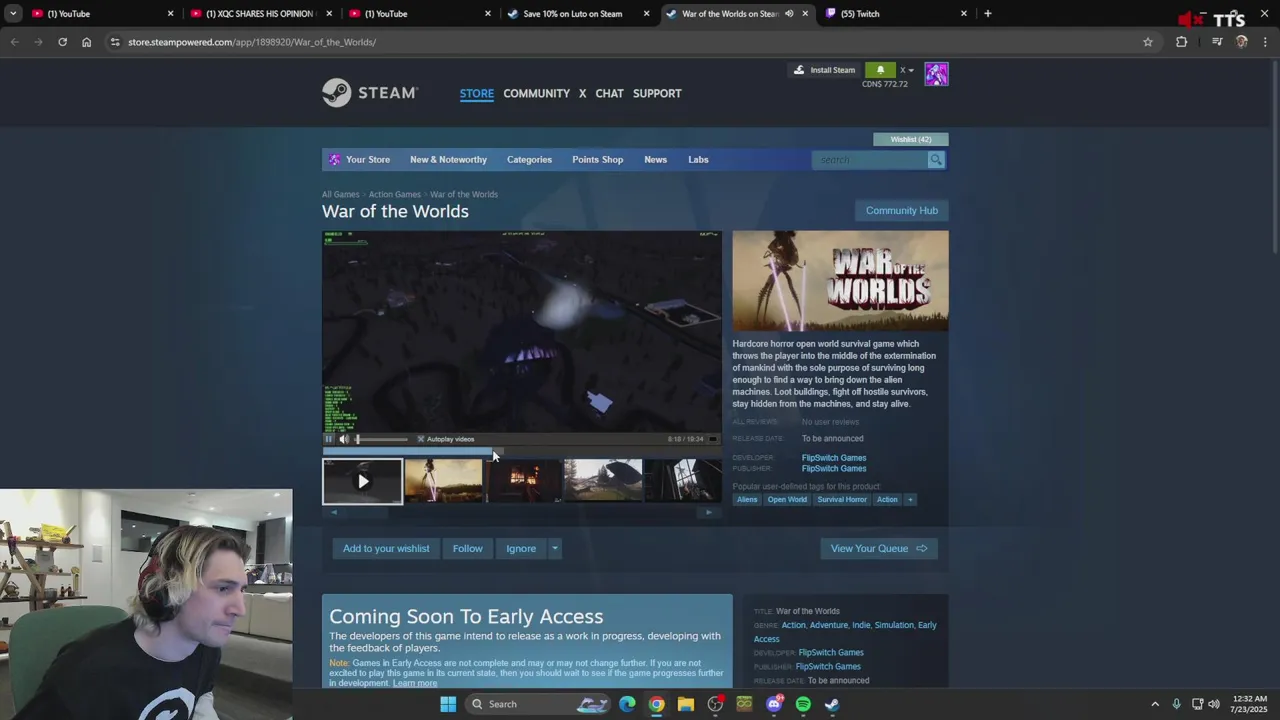
Task: Show hidden system tray icons
Action: click(1155, 704)
